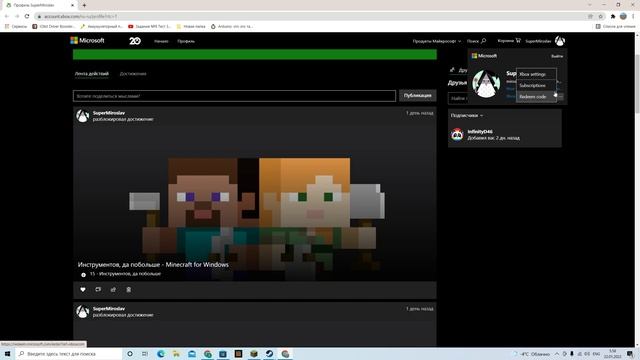Viewport: 640px width, 360px height.
Task: Bookmark this page with the star icon
Action: 600,16
